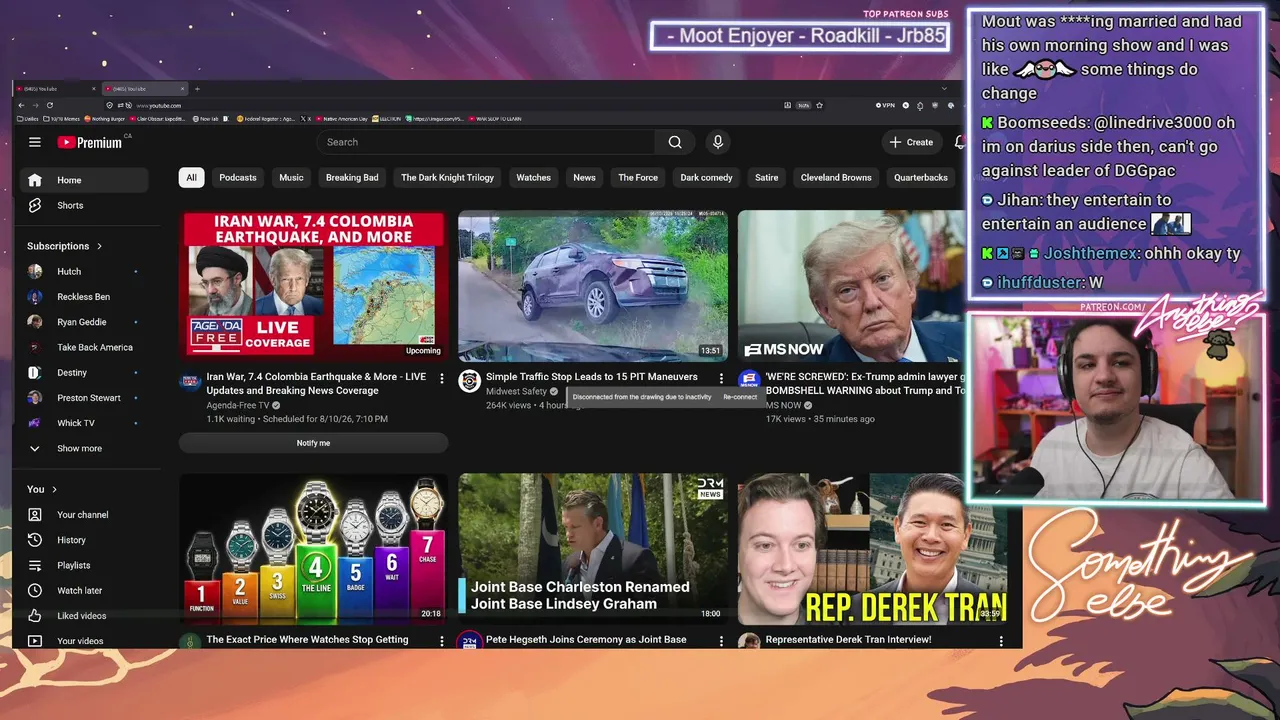The height and width of the screenshot is (720, 1280).
Task: Open Liked videos thumbs-up icon
Action: (x=35, y=616)
